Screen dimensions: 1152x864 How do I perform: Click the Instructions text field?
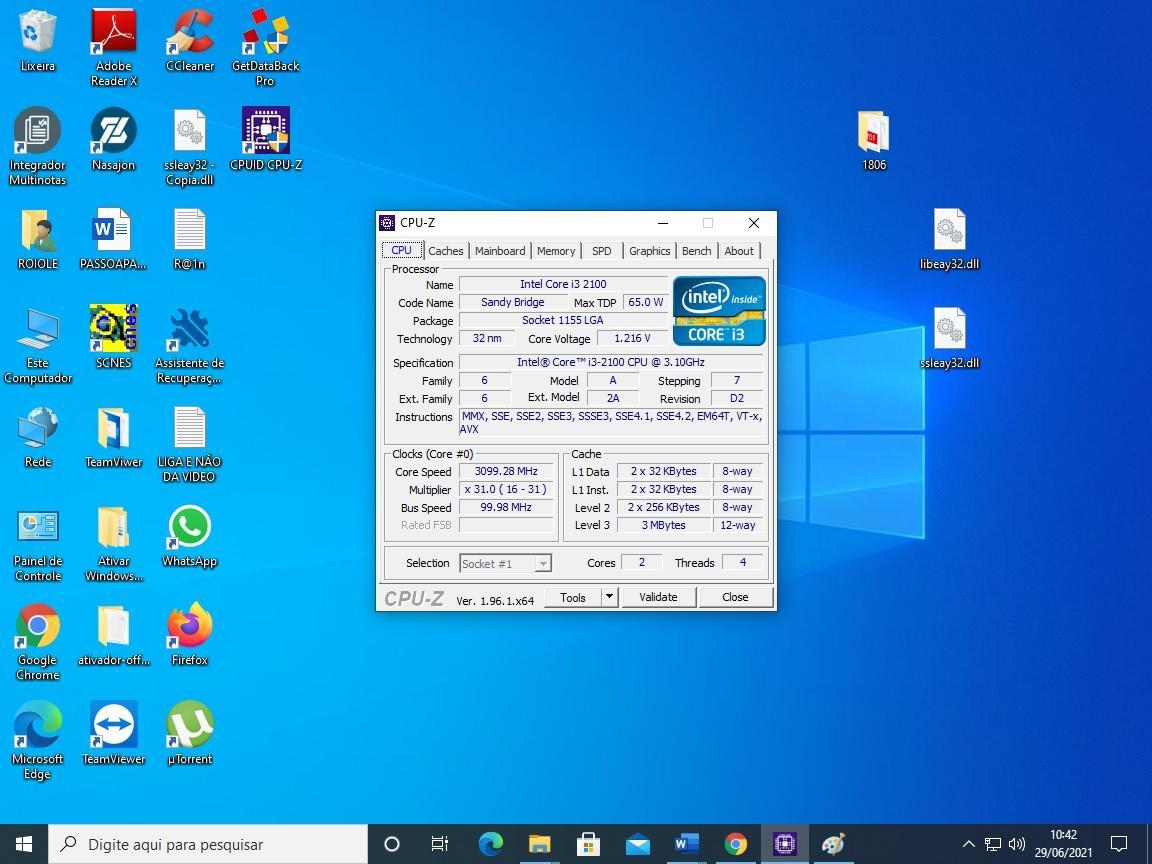pos(611,422)
